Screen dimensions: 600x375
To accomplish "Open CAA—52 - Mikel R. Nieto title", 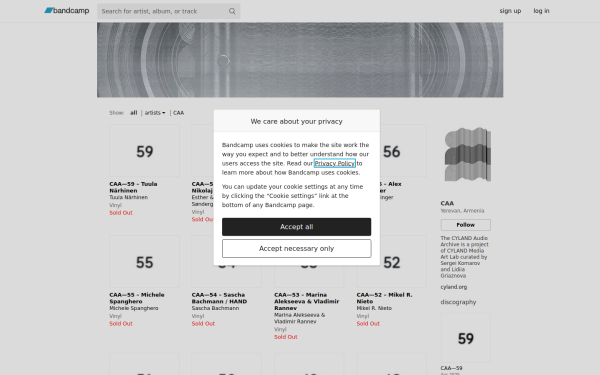I will (384, 298).
